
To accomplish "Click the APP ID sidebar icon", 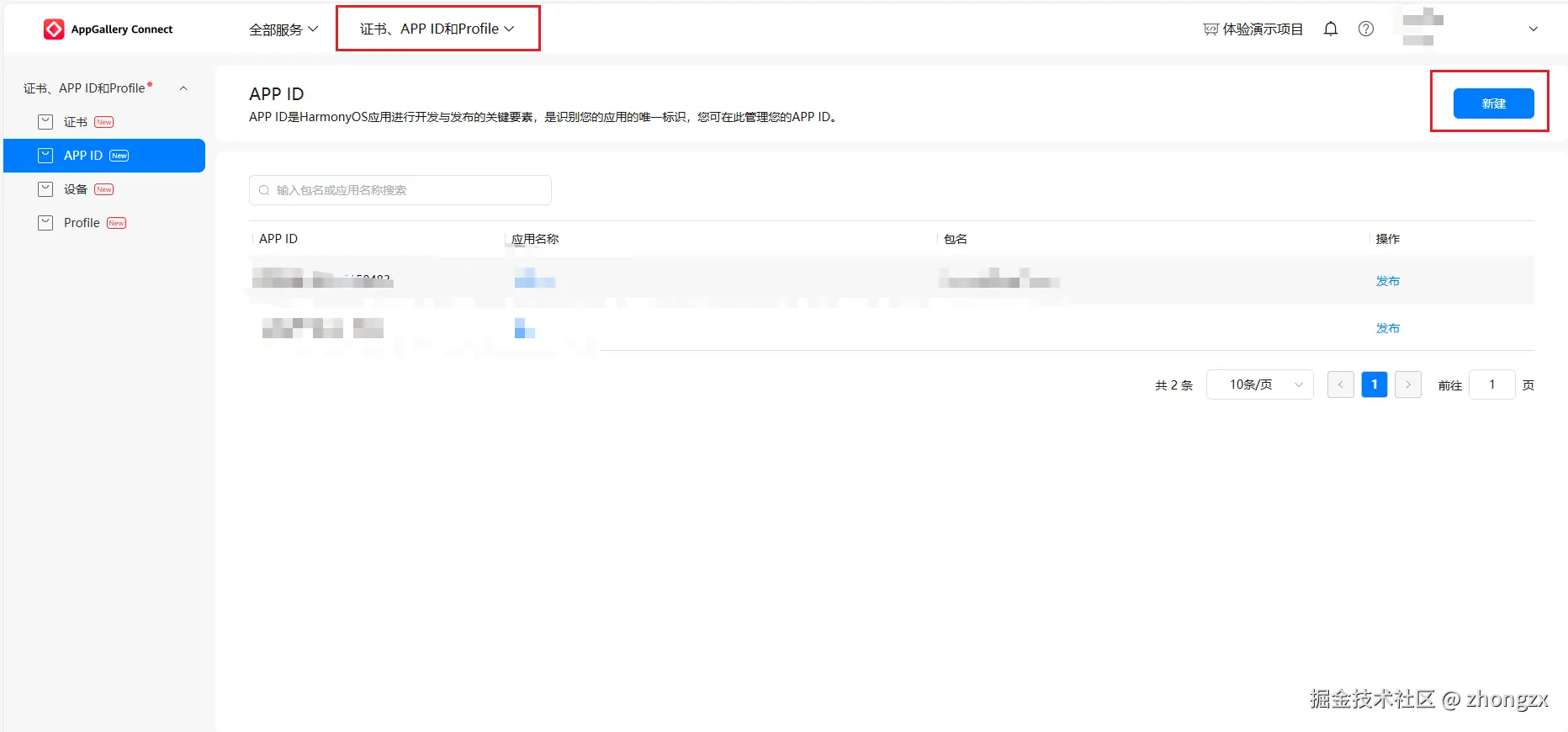I will [45, 156].
